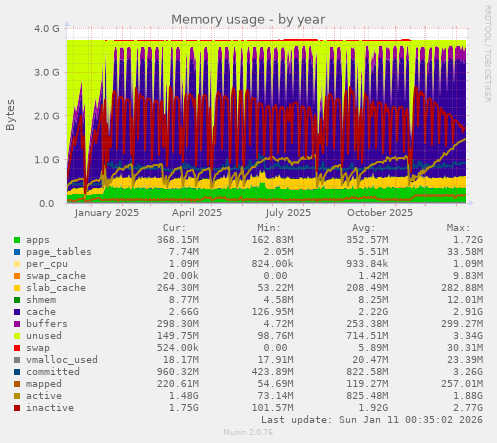Click the swap_cache legend color swatch

coord(17,276)
